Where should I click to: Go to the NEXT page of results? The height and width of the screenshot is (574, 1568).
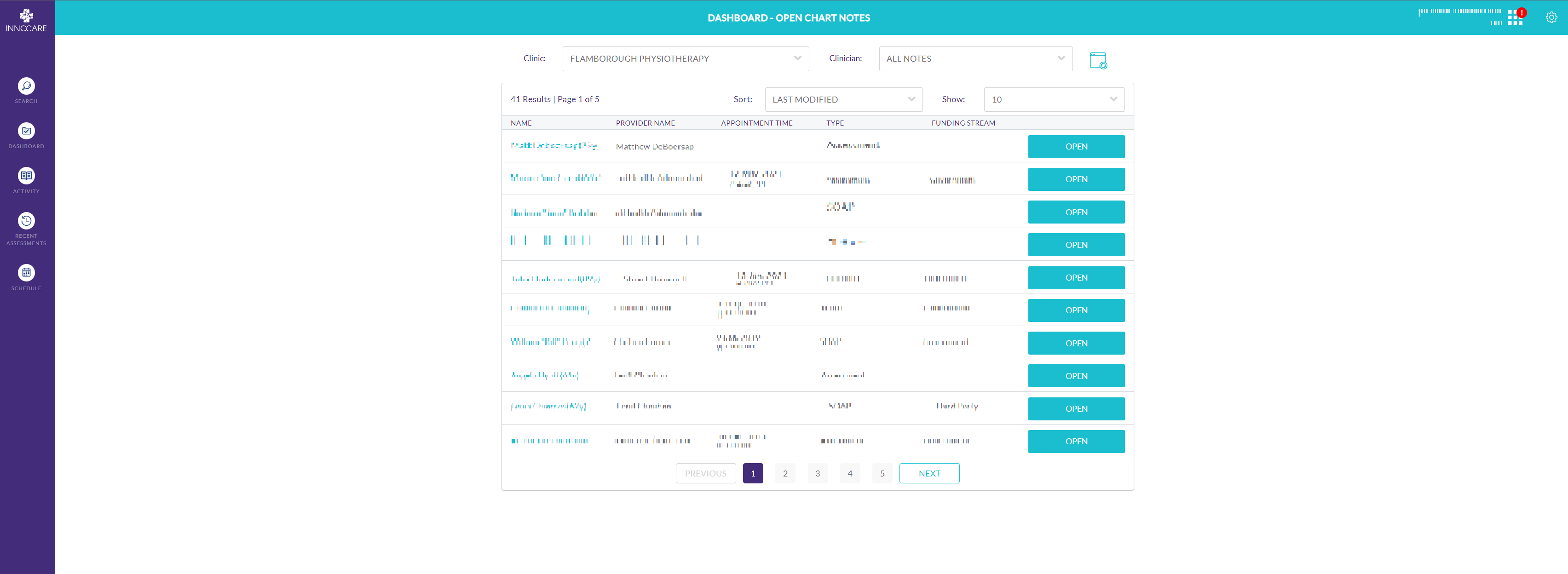pyautogui.click(x=929, y=474)
